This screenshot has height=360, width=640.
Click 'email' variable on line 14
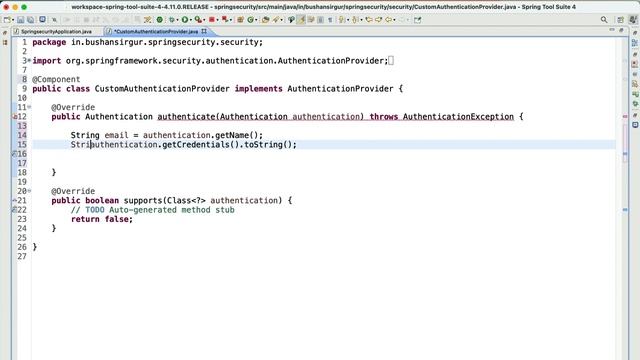pos(116,135)
